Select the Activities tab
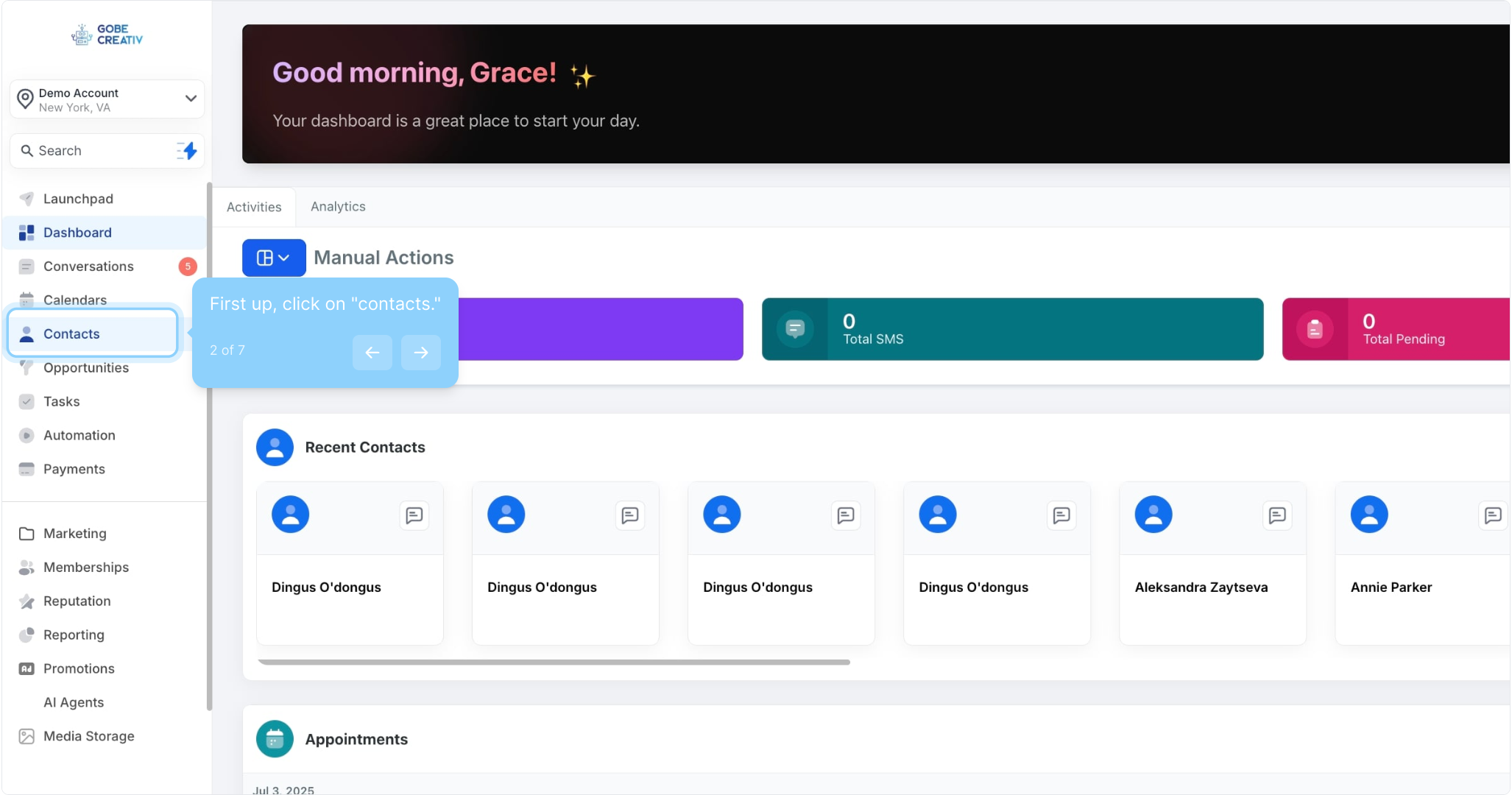 pos(254,207)
